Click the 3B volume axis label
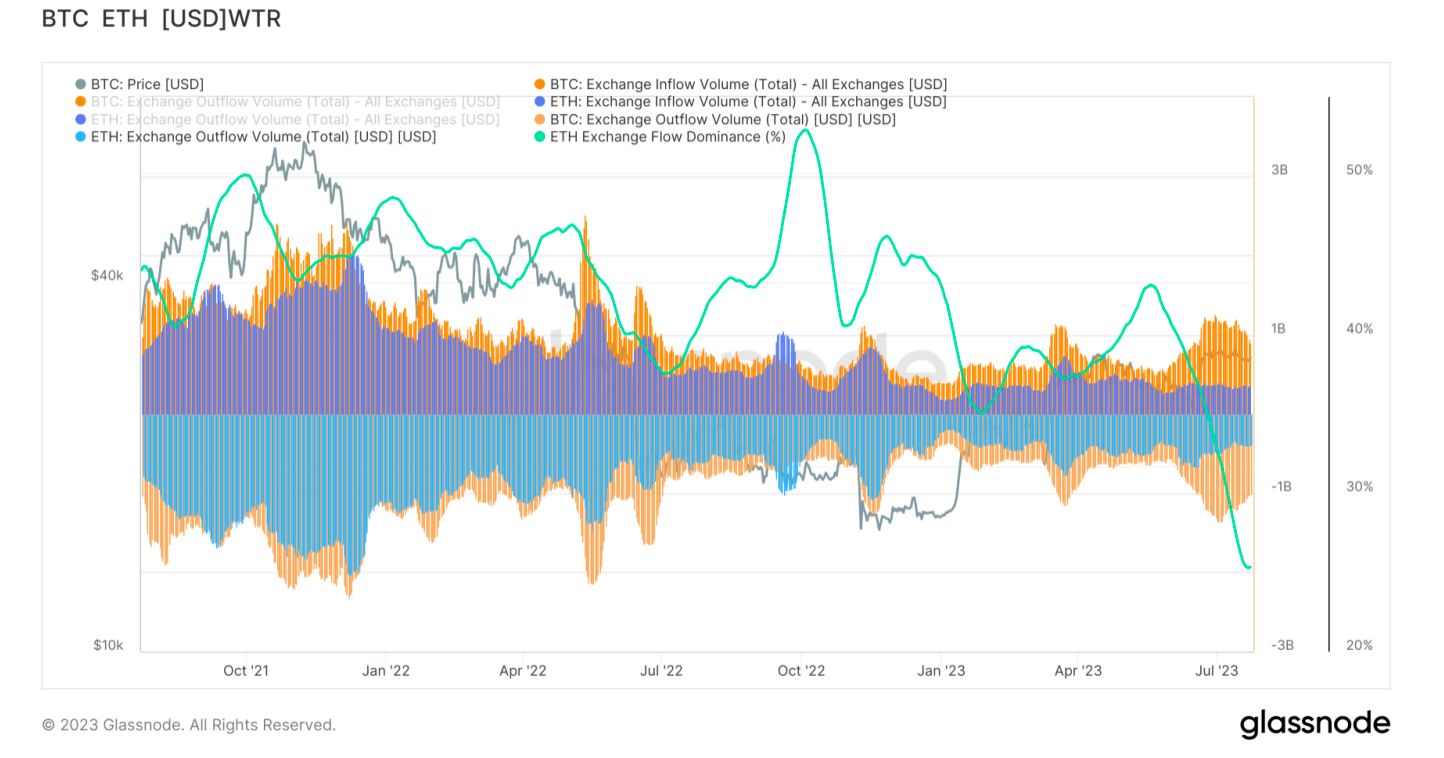The height and width of the screenshot is (758, 1444). [x=1279, y=171]
